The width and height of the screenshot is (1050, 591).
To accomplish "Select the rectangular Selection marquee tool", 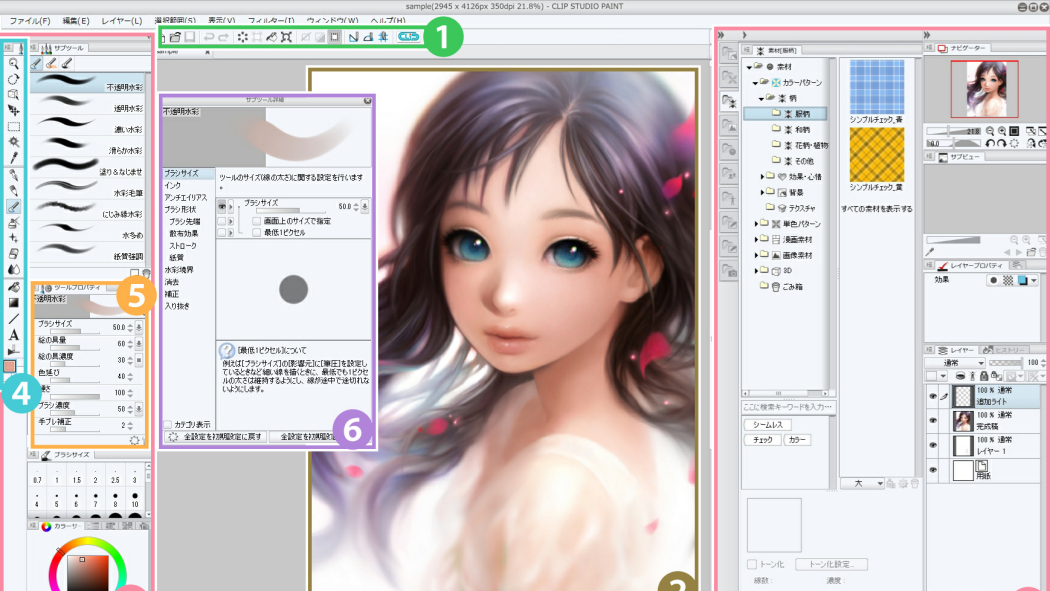I will click(x=13, y=126).
